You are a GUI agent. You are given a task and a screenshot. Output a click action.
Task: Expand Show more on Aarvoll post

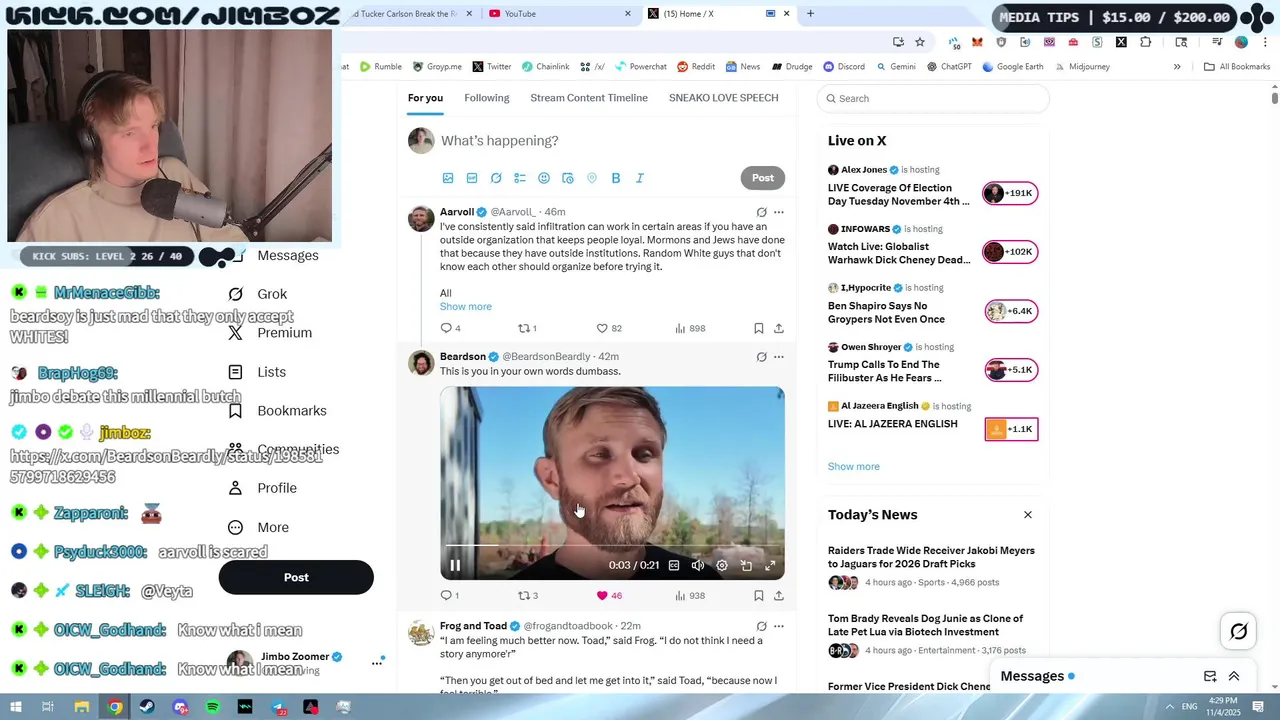[466, 307]
